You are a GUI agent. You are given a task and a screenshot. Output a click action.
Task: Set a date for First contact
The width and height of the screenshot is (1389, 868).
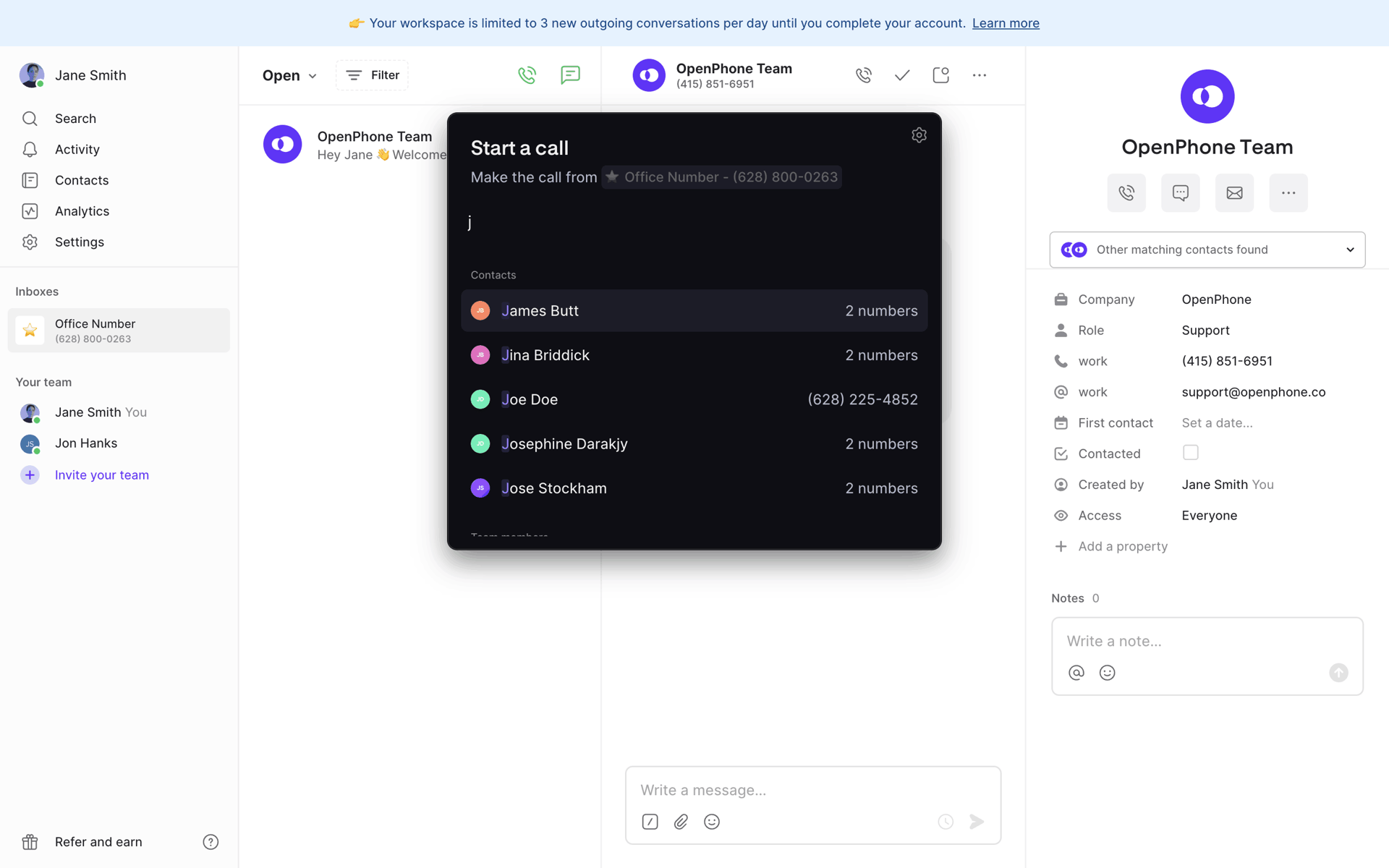(1217, 423)
